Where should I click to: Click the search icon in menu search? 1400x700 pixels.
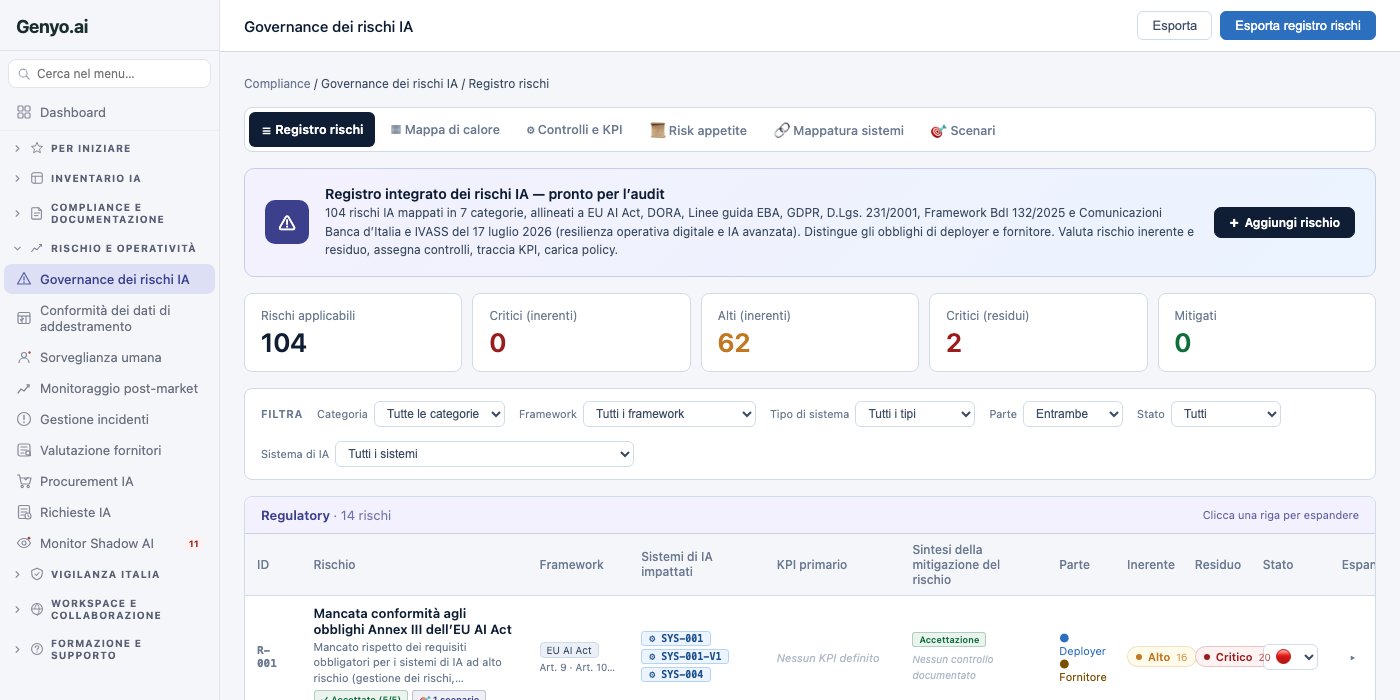pyautogui.click(x=24, y=74)
